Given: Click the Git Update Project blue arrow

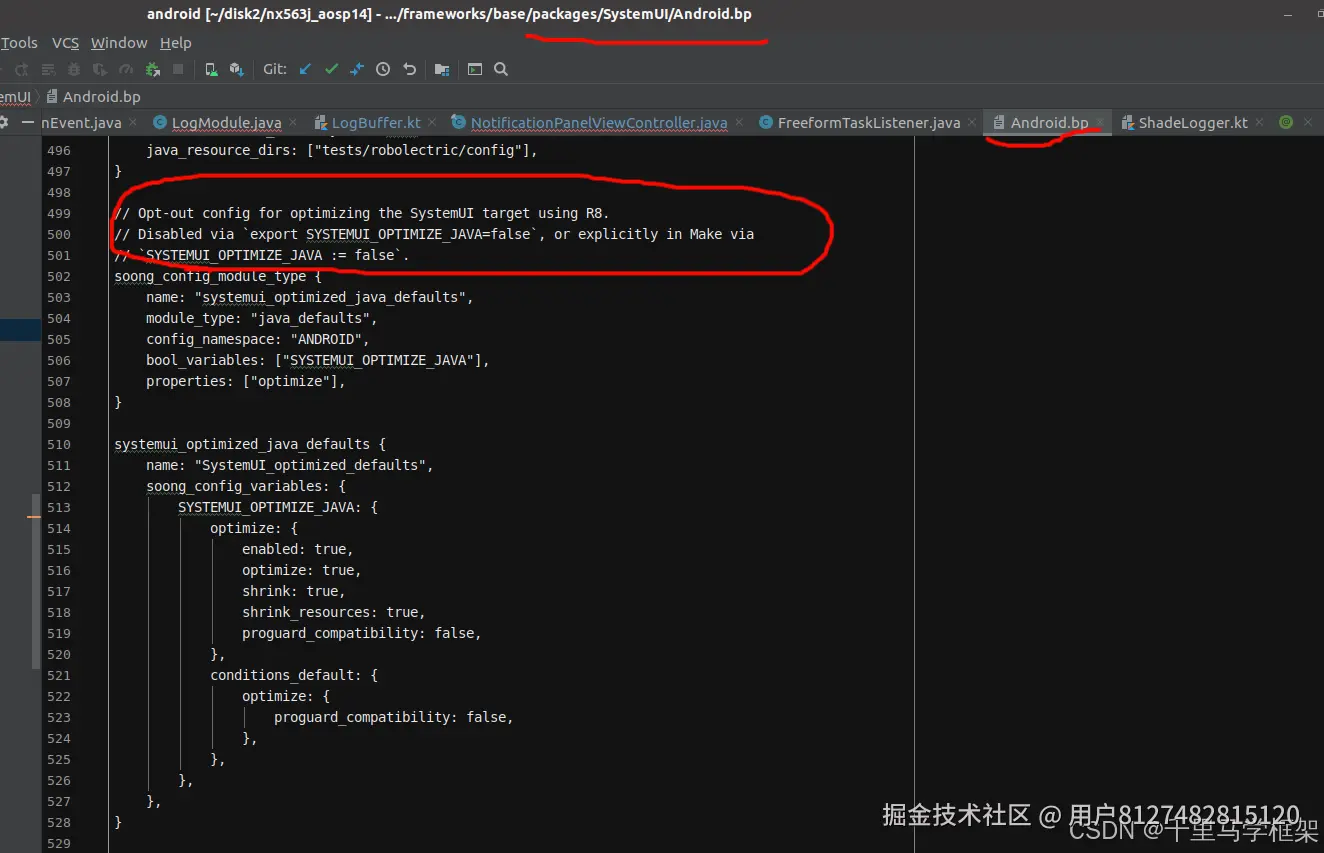Looking at the screenshot, I should click(x=305, y=69).
